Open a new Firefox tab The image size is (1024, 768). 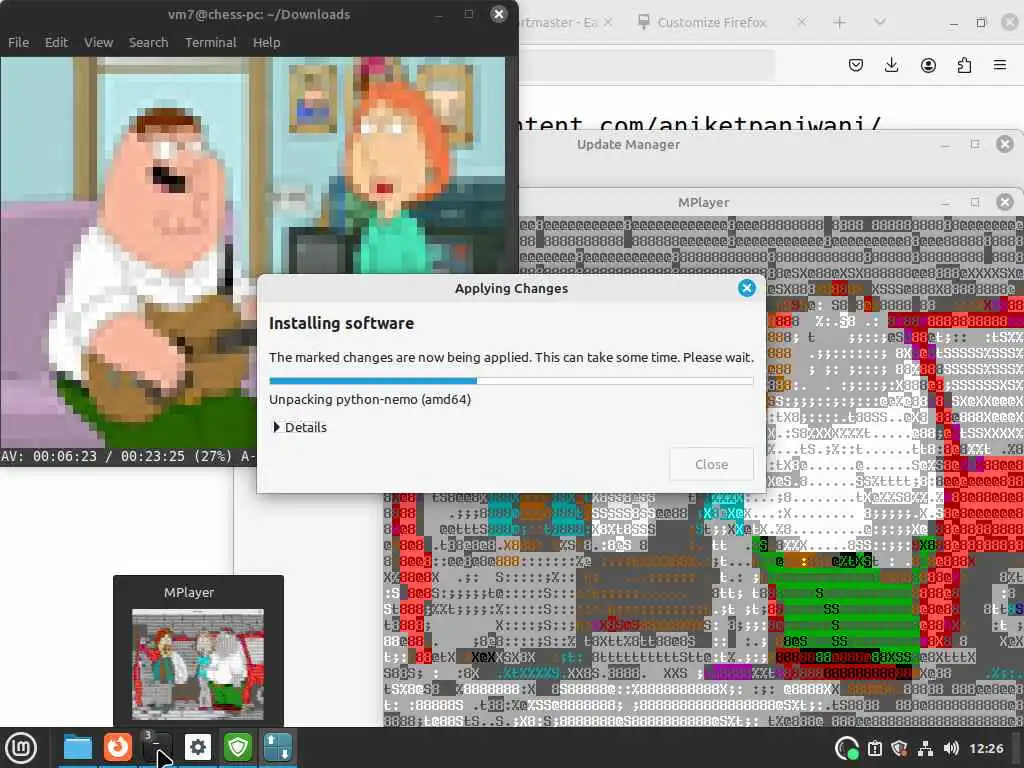click(x=839, y=23)
